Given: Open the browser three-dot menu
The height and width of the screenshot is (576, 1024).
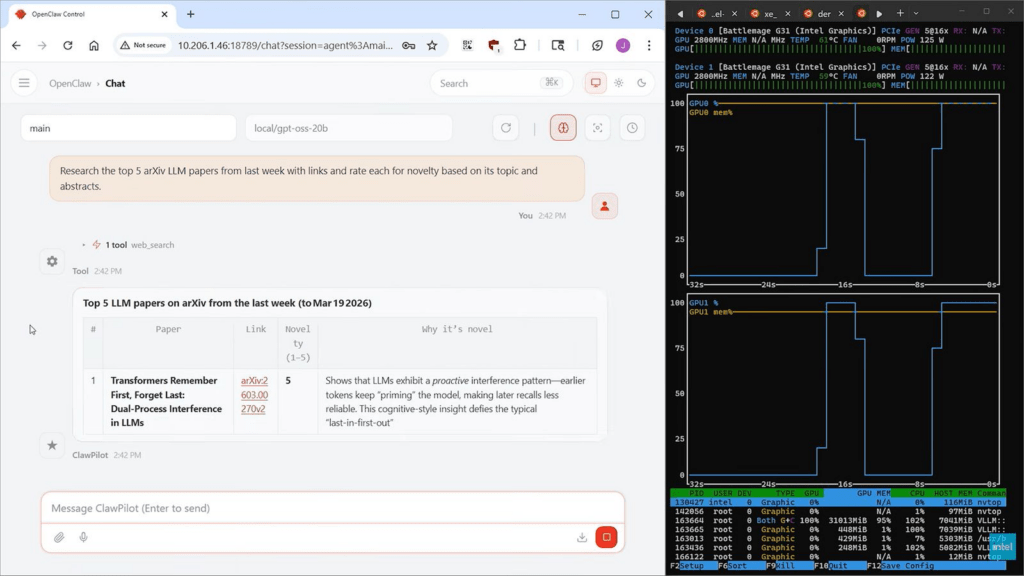Looking at the screenshot, I should [x=648, y=45].
